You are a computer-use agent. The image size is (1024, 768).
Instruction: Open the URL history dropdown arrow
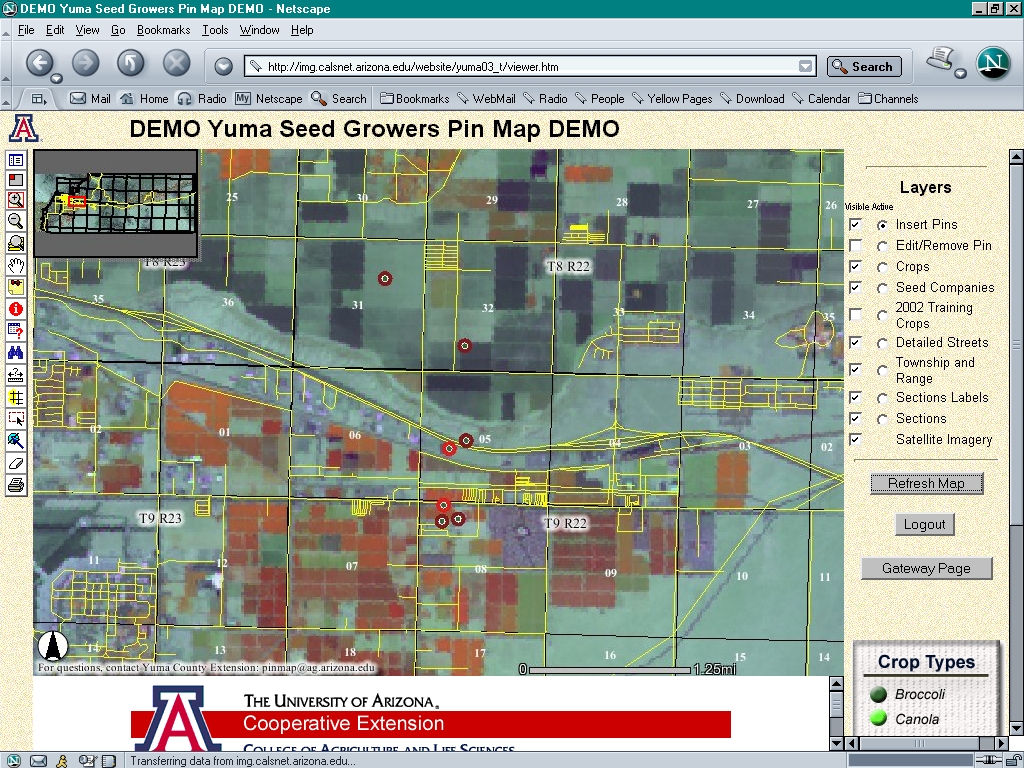806,67
